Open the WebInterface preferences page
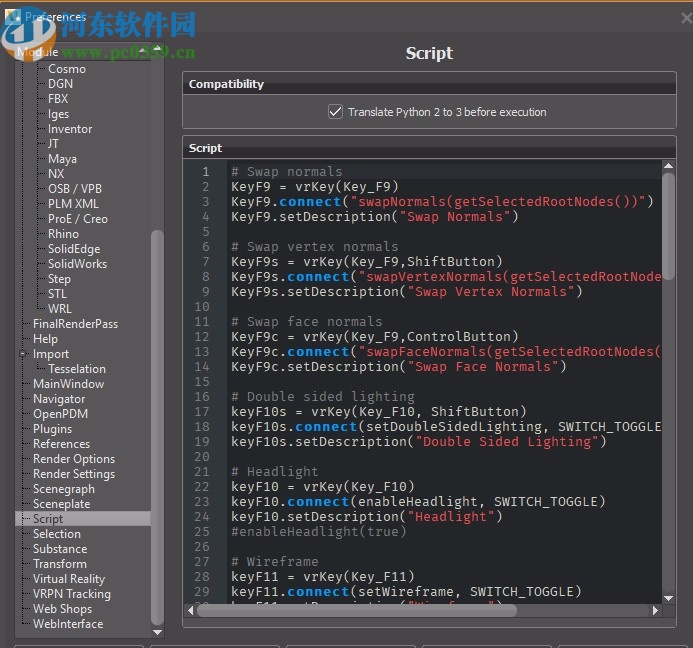 67,624
